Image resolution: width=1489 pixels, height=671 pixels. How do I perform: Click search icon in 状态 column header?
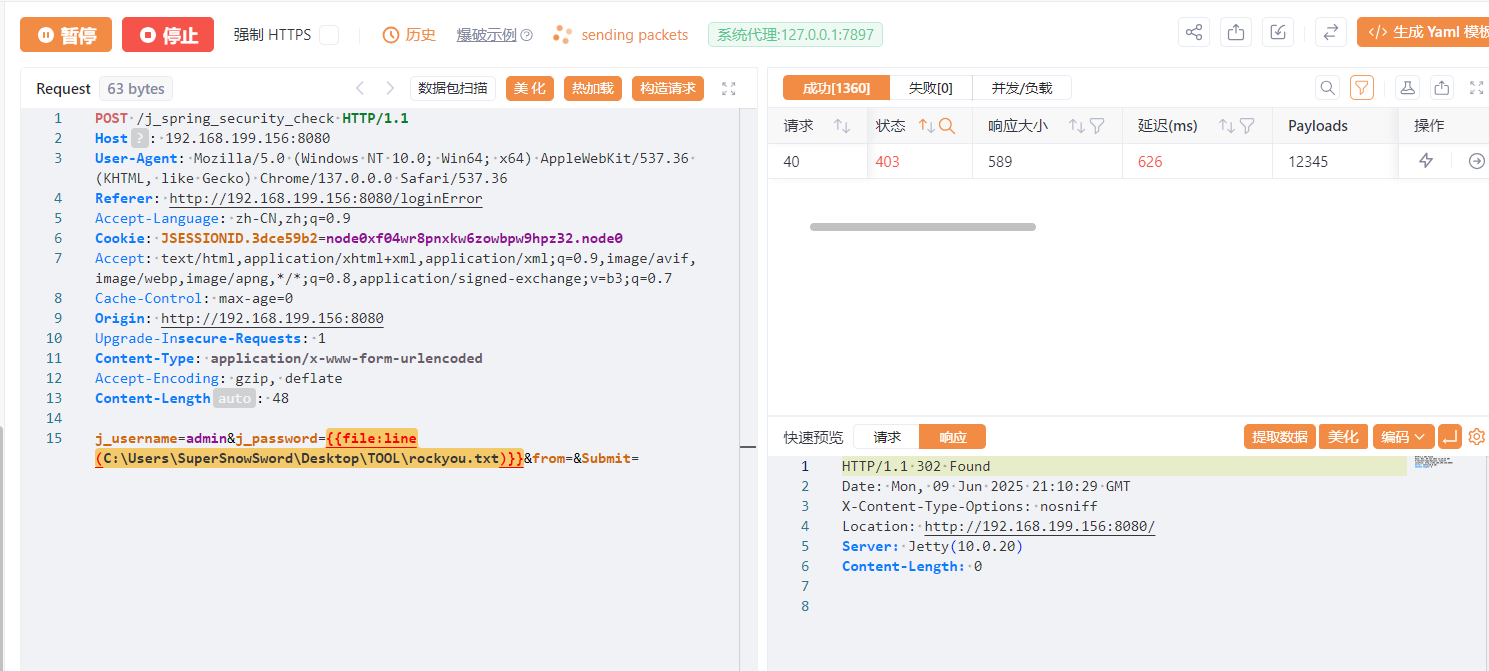(x=947, y=126)
